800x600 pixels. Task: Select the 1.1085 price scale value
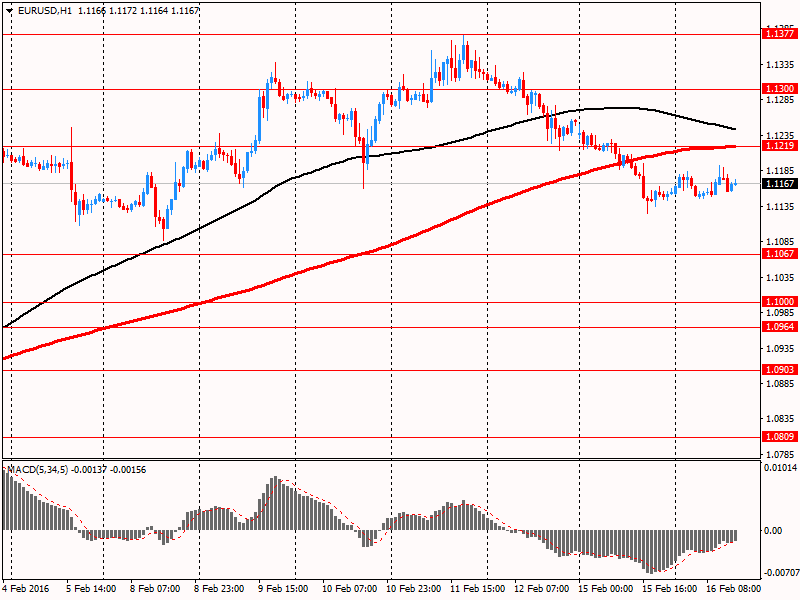click(x=780, y=242)
